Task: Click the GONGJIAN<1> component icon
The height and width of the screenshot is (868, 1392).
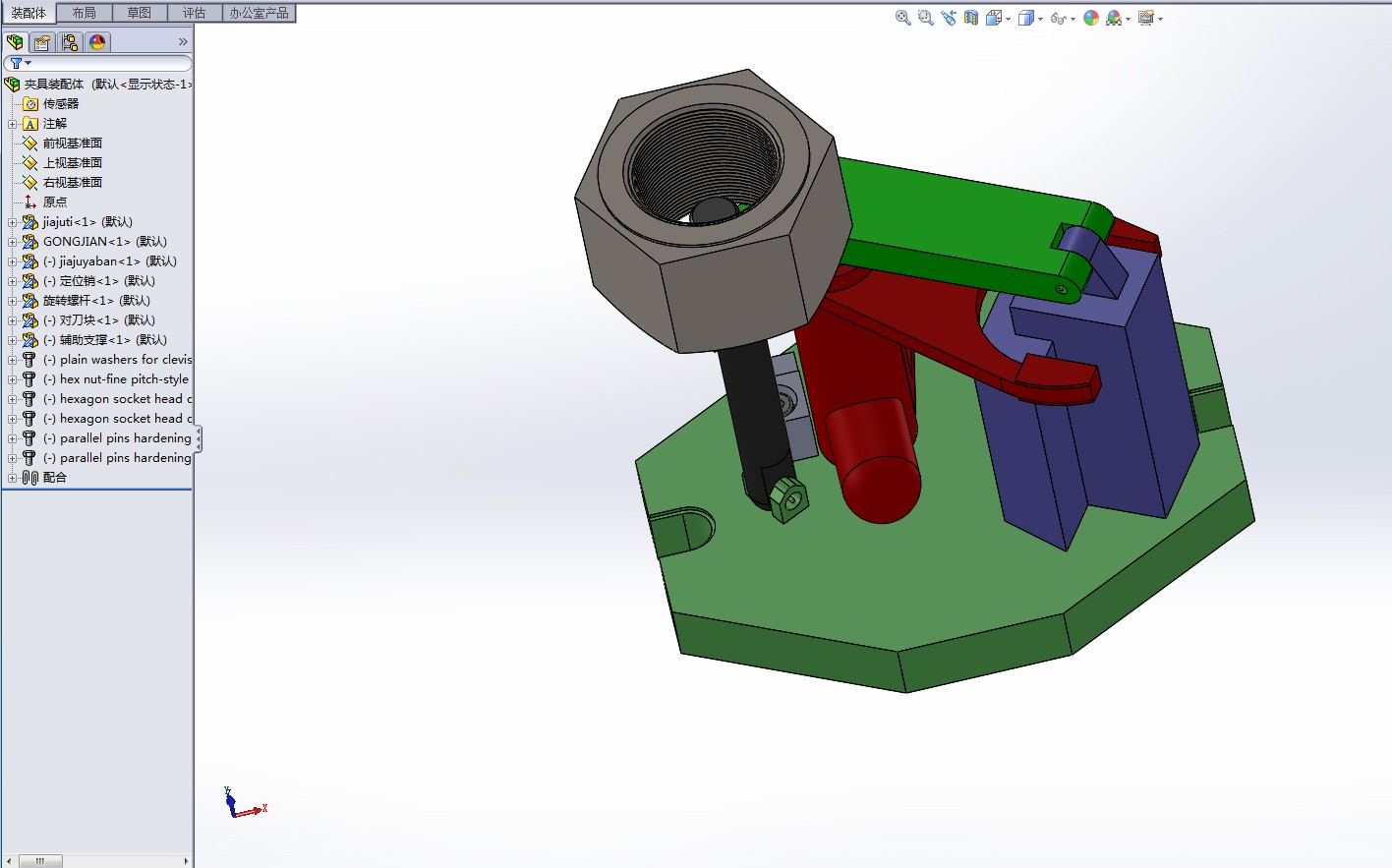Action: pos(30,242)
